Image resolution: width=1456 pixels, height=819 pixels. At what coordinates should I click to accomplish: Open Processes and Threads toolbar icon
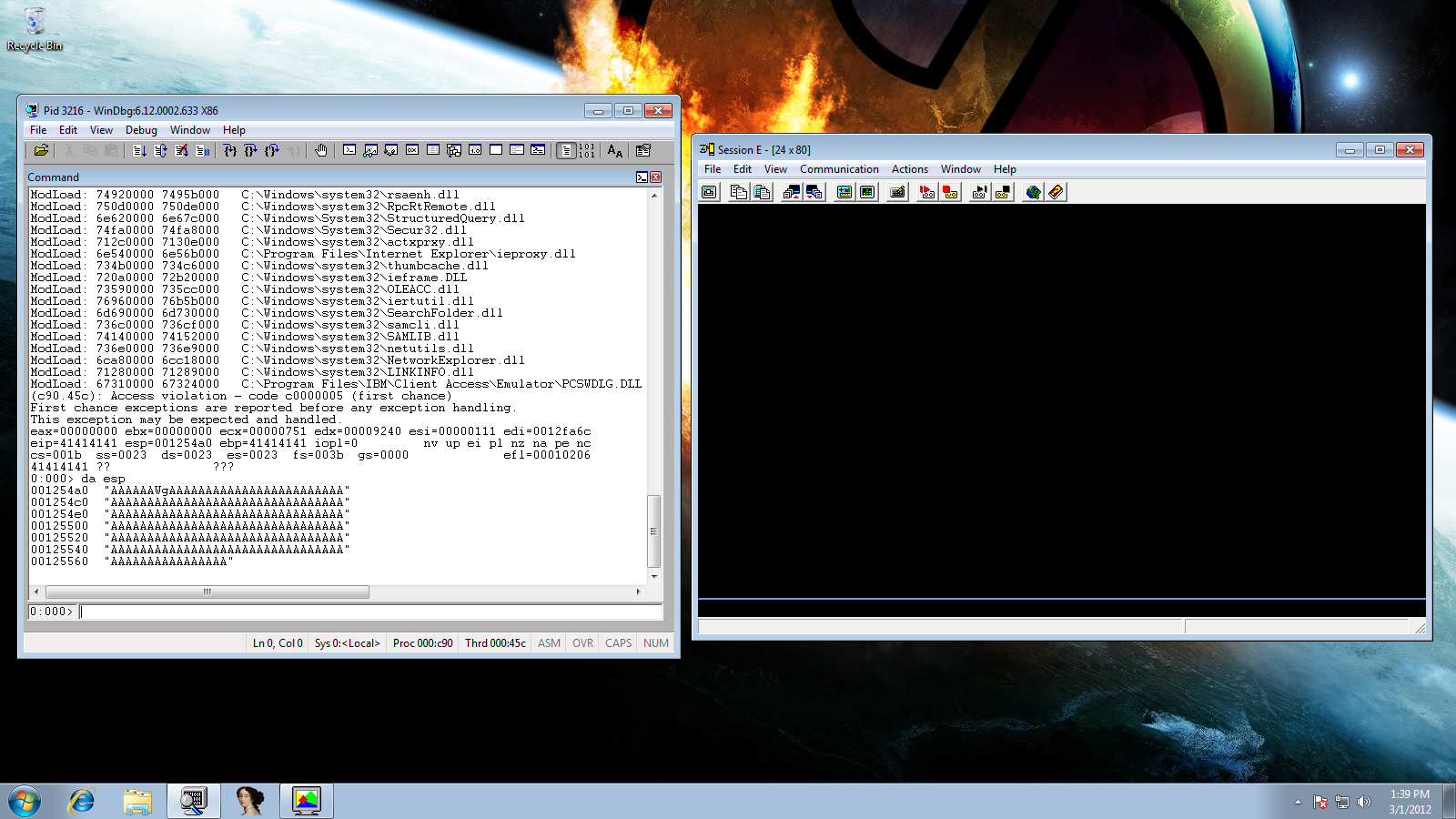point(516,150)
